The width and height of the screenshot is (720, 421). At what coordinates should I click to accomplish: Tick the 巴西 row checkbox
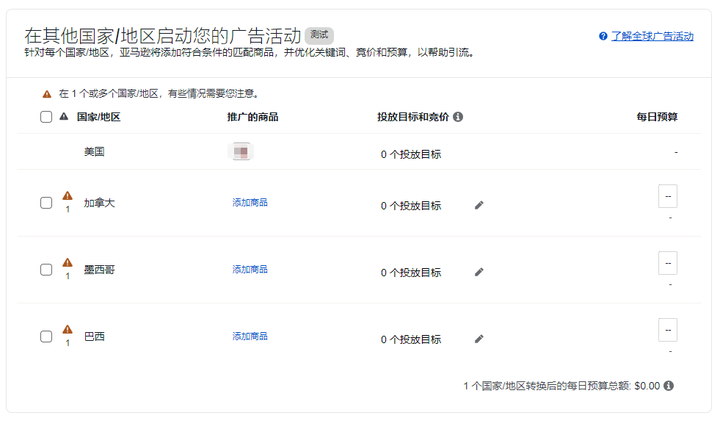click(x=46, y=337)
